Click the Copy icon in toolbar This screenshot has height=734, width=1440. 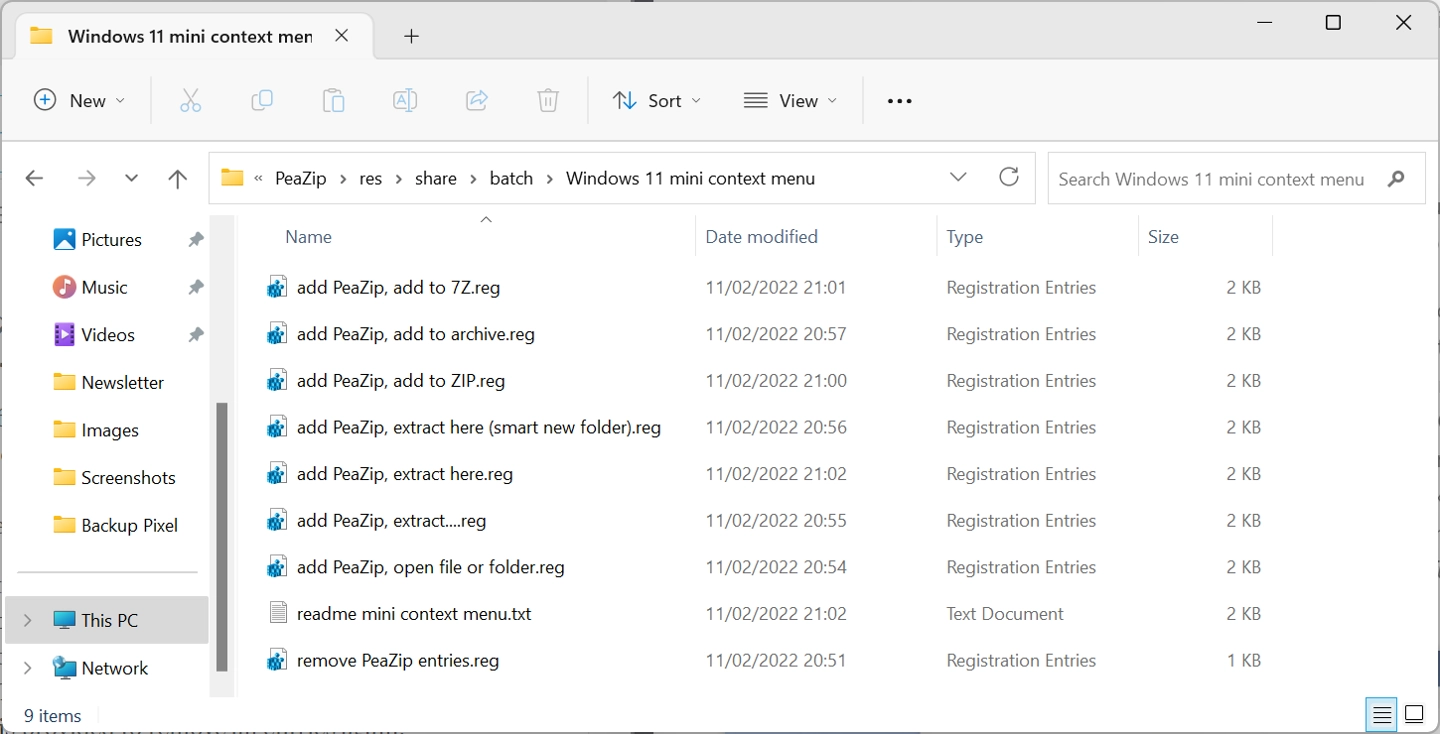pyautogui.click(x=262, y=100)
